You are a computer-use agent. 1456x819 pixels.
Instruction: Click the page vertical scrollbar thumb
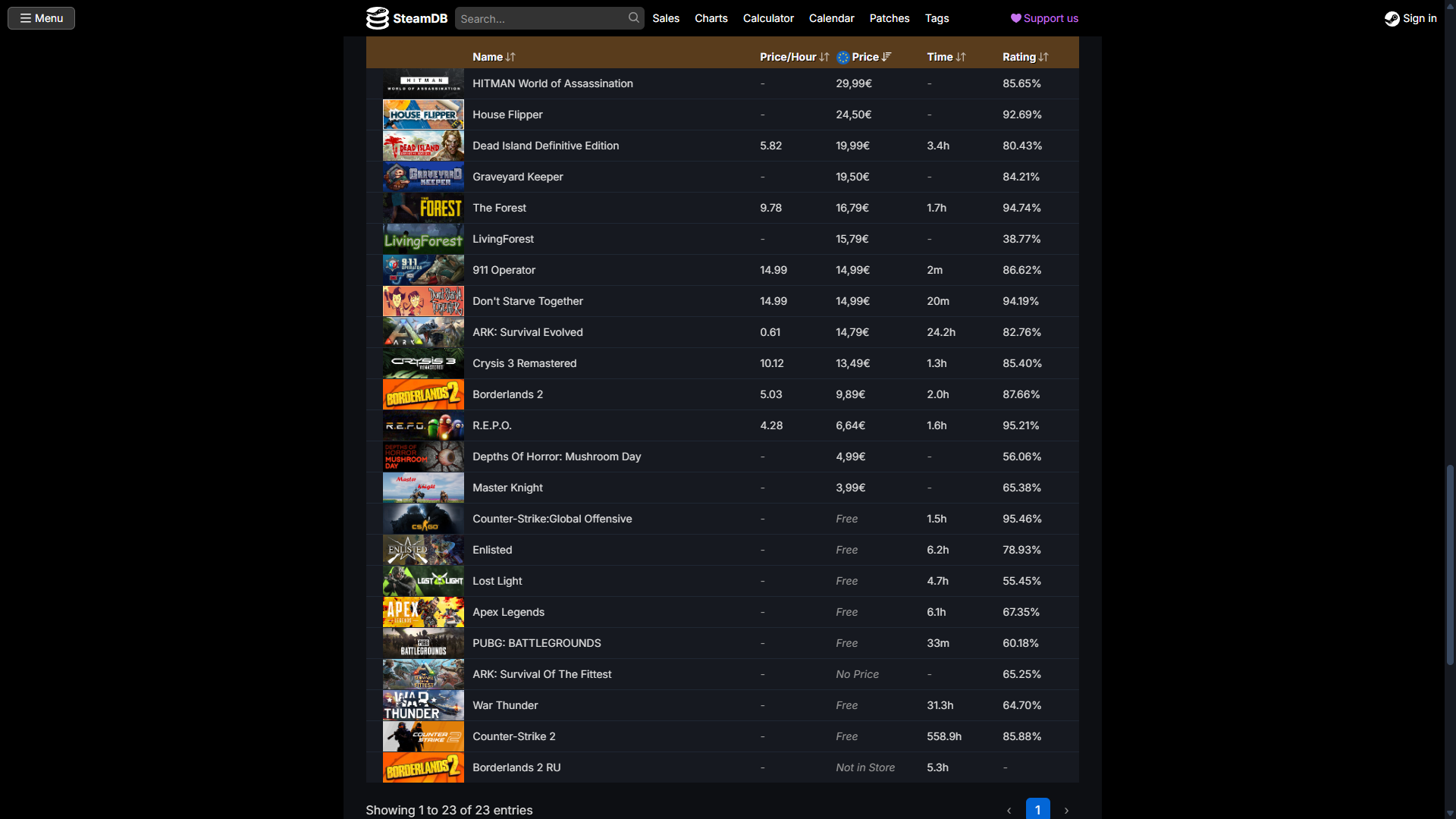1450,565
